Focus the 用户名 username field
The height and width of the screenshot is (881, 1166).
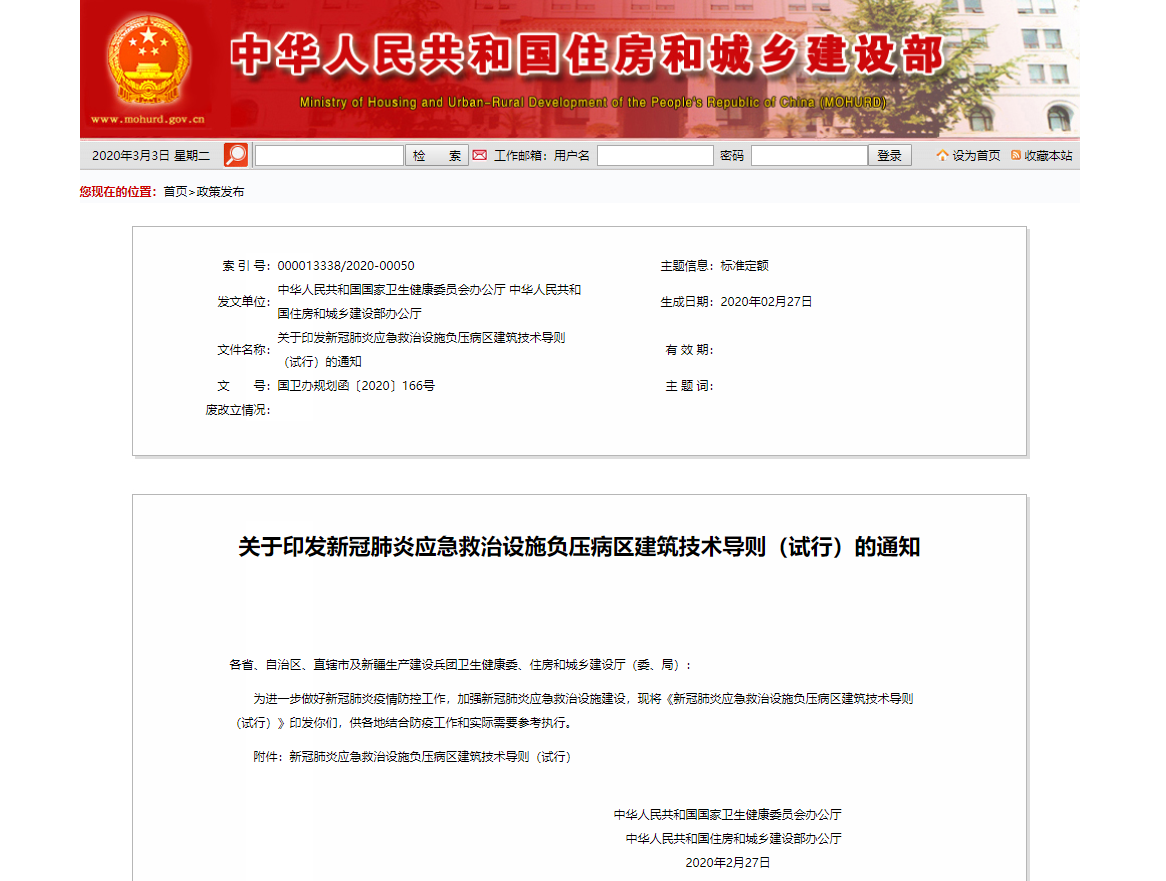click(655, 155)
